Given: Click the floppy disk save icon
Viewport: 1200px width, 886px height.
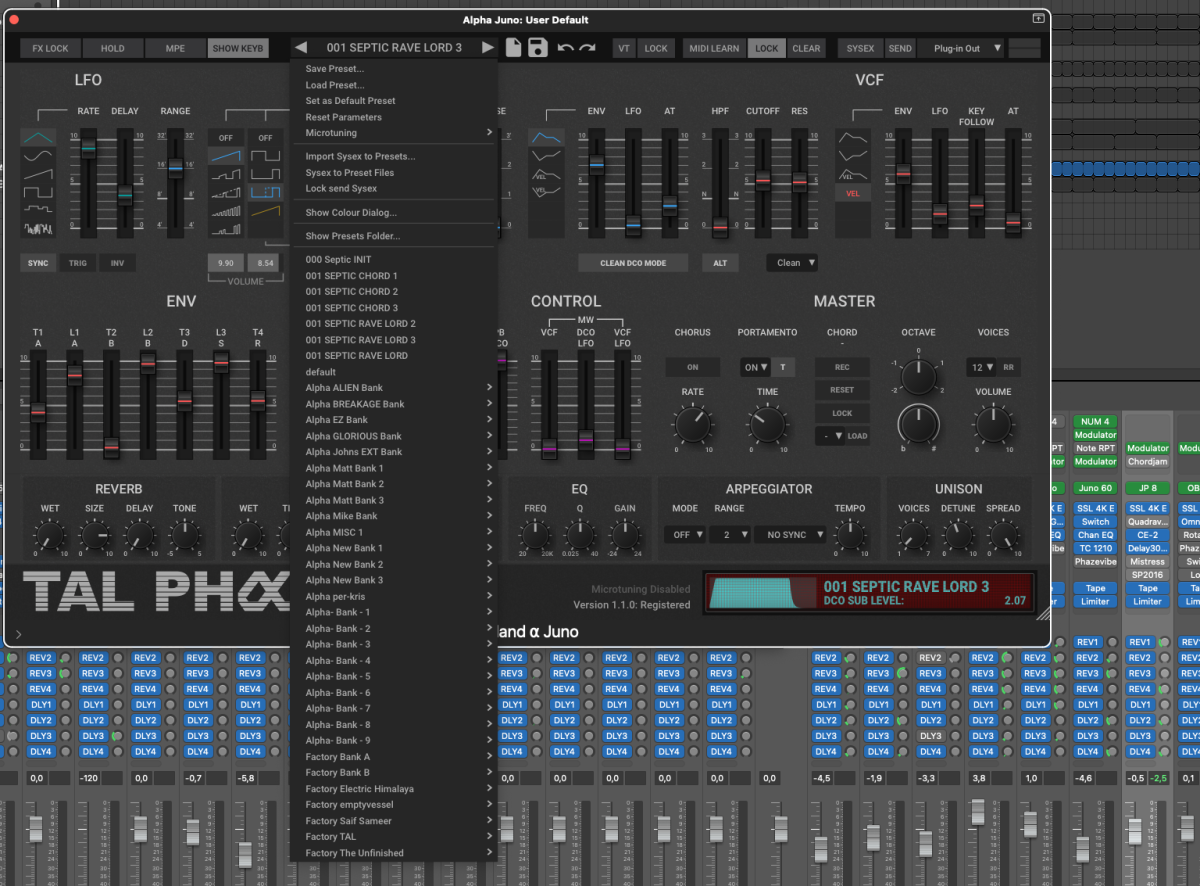Looking at the screenshot, I should point(538,47).
